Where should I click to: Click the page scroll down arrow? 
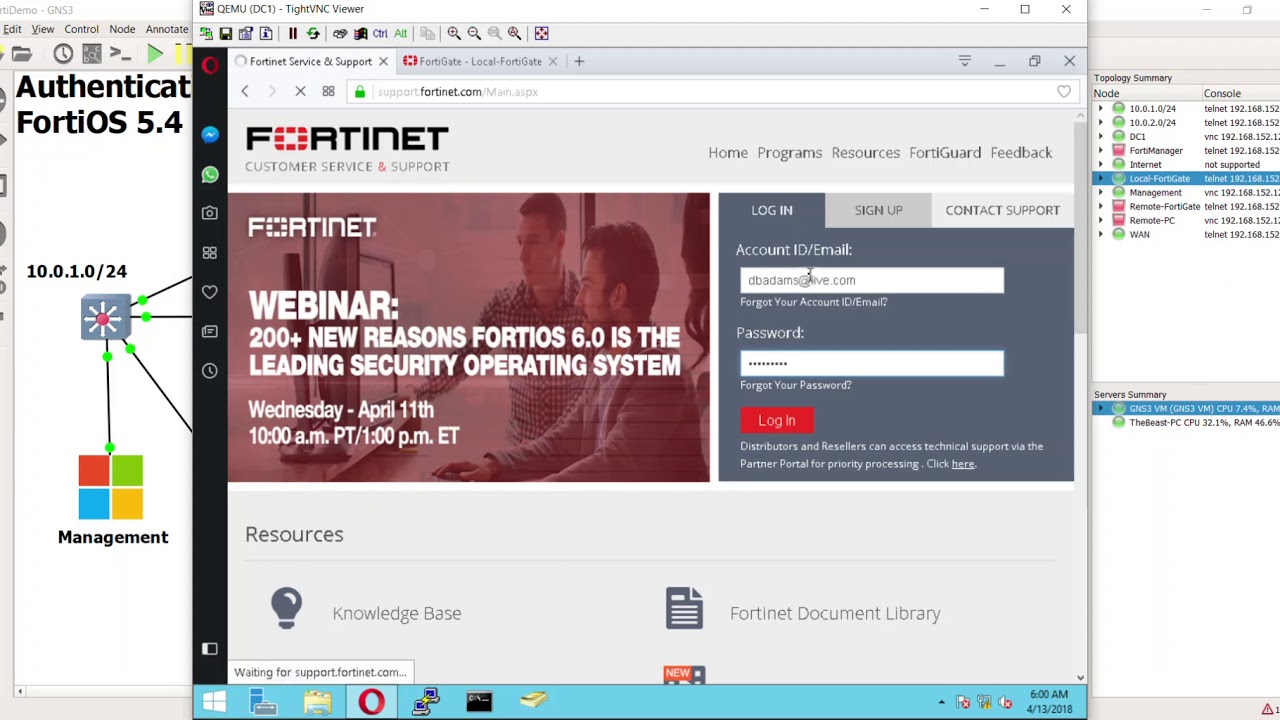pos(1080,678)
